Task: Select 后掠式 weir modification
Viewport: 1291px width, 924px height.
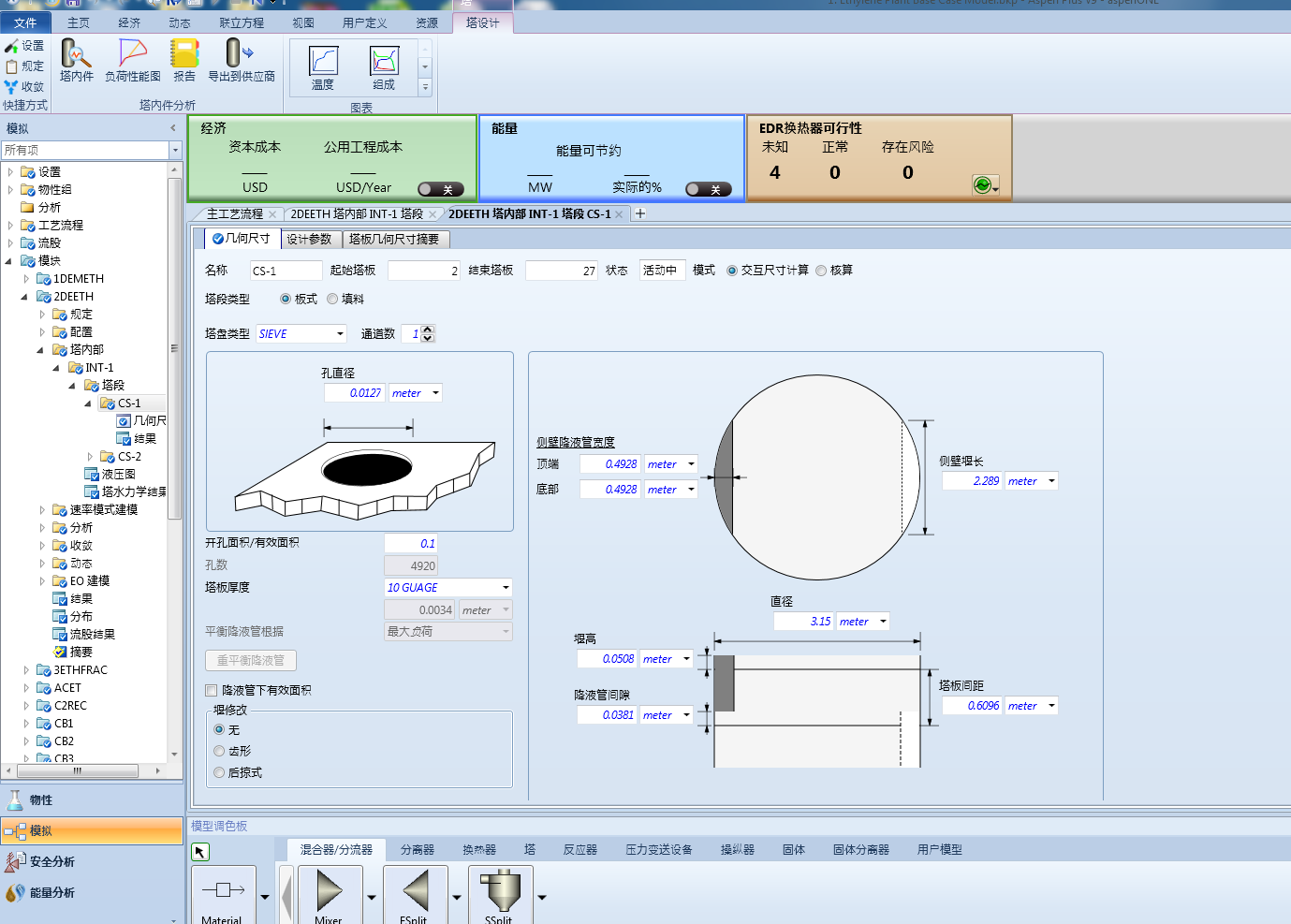Action: 219,773
